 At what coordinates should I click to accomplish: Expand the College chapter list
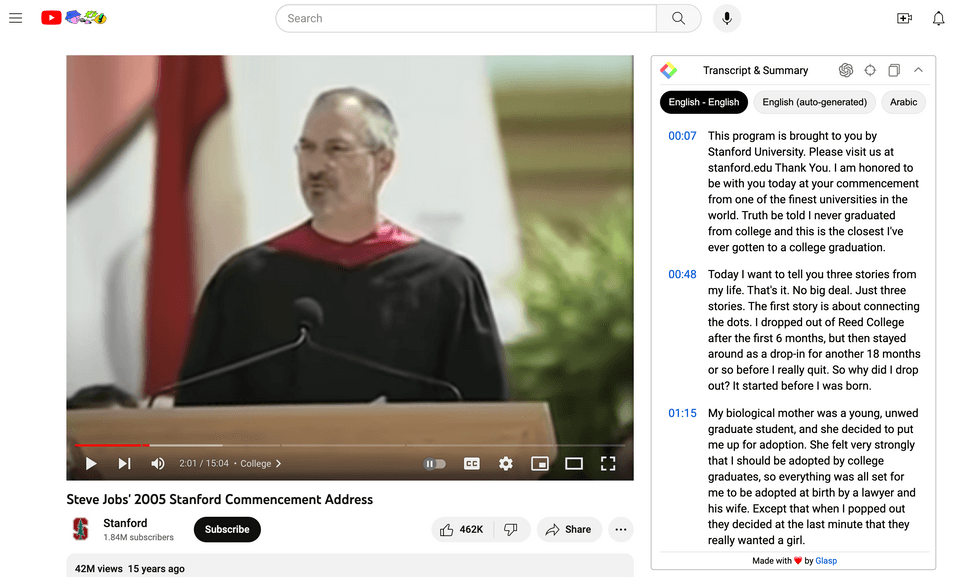261,464
